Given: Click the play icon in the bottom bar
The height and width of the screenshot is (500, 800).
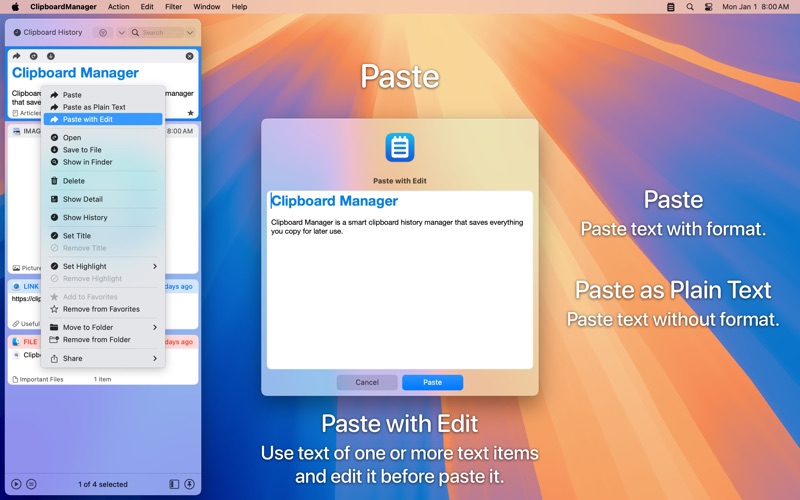Looking at the screenshot, I should pyautogui.click(x=16, y=484).
